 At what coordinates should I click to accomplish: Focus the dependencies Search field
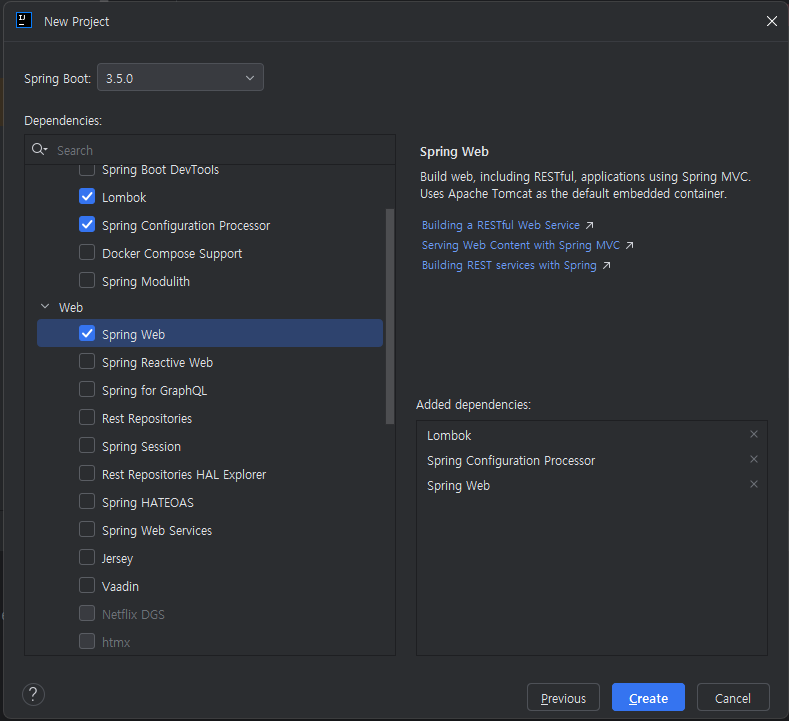pyautogui.click(x=210, y=150)
